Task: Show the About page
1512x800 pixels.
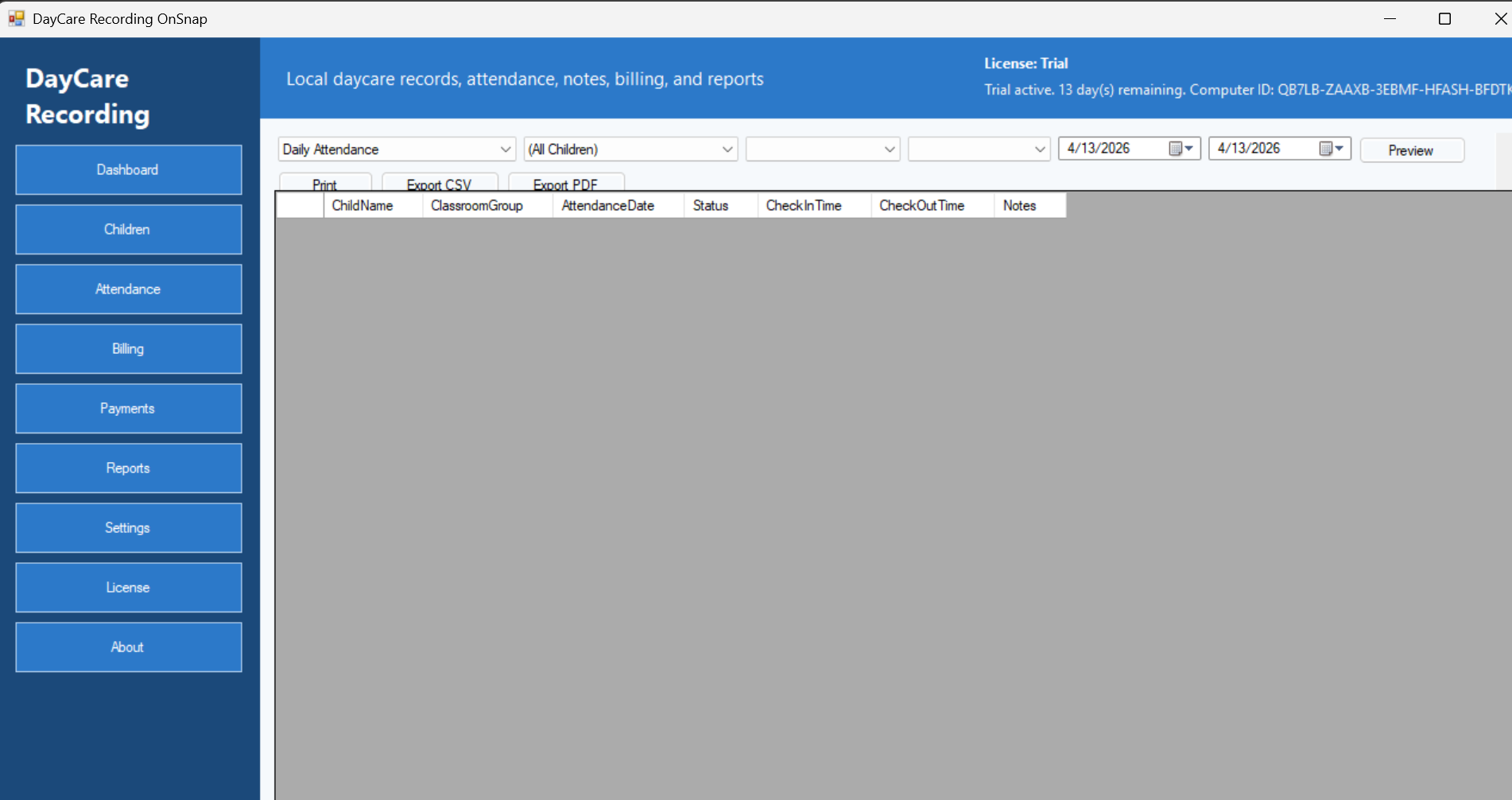Action: (x=129, y=647)
